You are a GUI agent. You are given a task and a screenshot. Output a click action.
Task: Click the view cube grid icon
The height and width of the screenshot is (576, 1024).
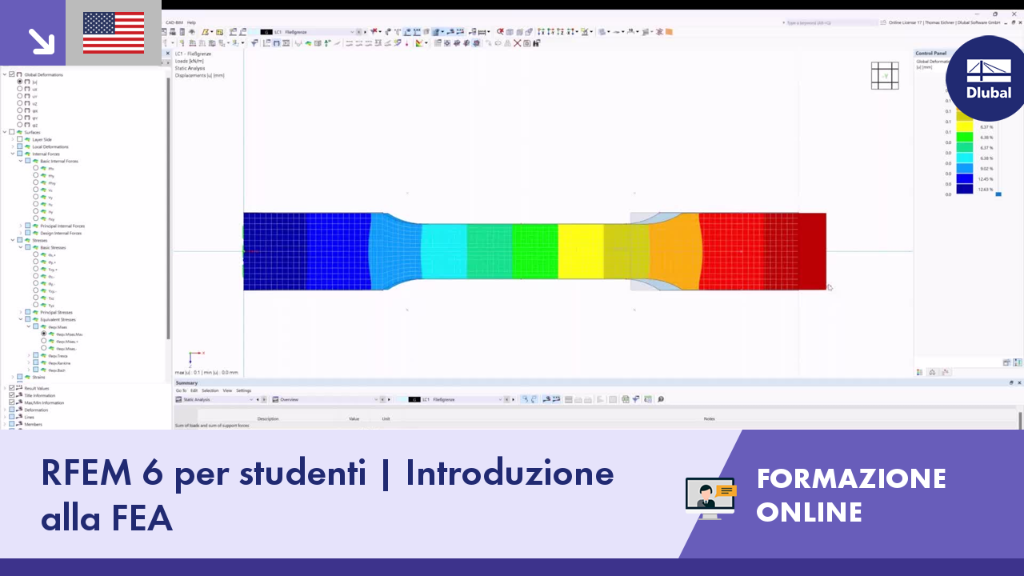(885, 76)
